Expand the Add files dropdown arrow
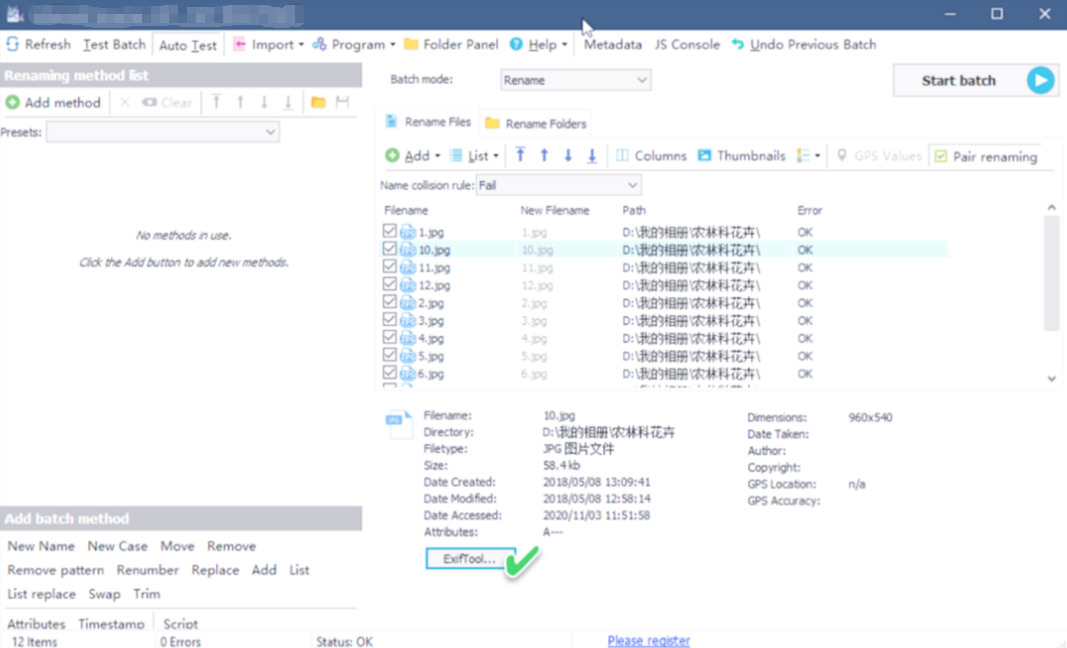1067x648 pixels. tap(438, 156)
